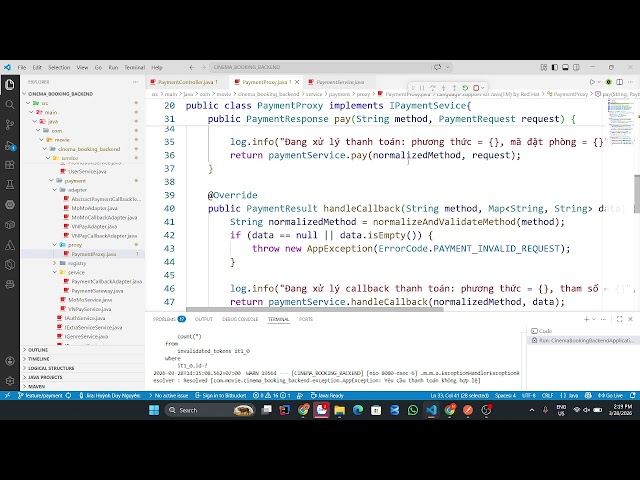Click the Java Ready status item

(327, 396)
